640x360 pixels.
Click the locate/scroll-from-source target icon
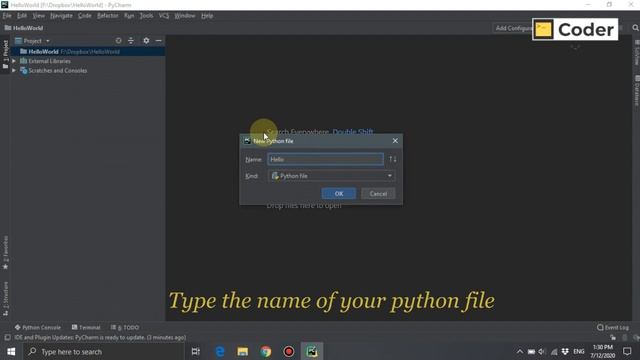118,41
